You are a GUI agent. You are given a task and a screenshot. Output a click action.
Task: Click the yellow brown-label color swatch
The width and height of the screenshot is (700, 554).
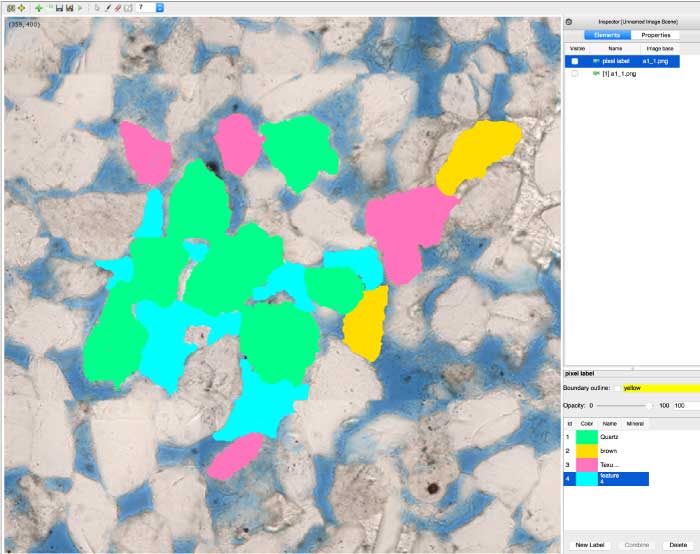(x=587, y=451)
